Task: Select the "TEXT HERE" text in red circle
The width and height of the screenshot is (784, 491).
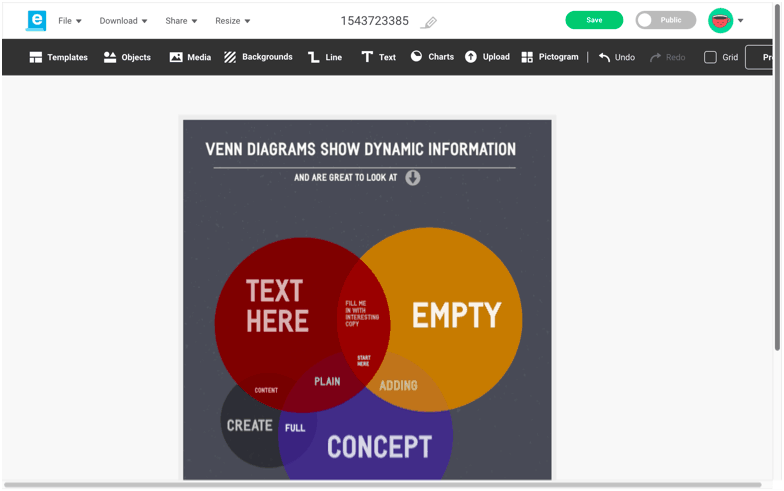Action: (277, 306)
